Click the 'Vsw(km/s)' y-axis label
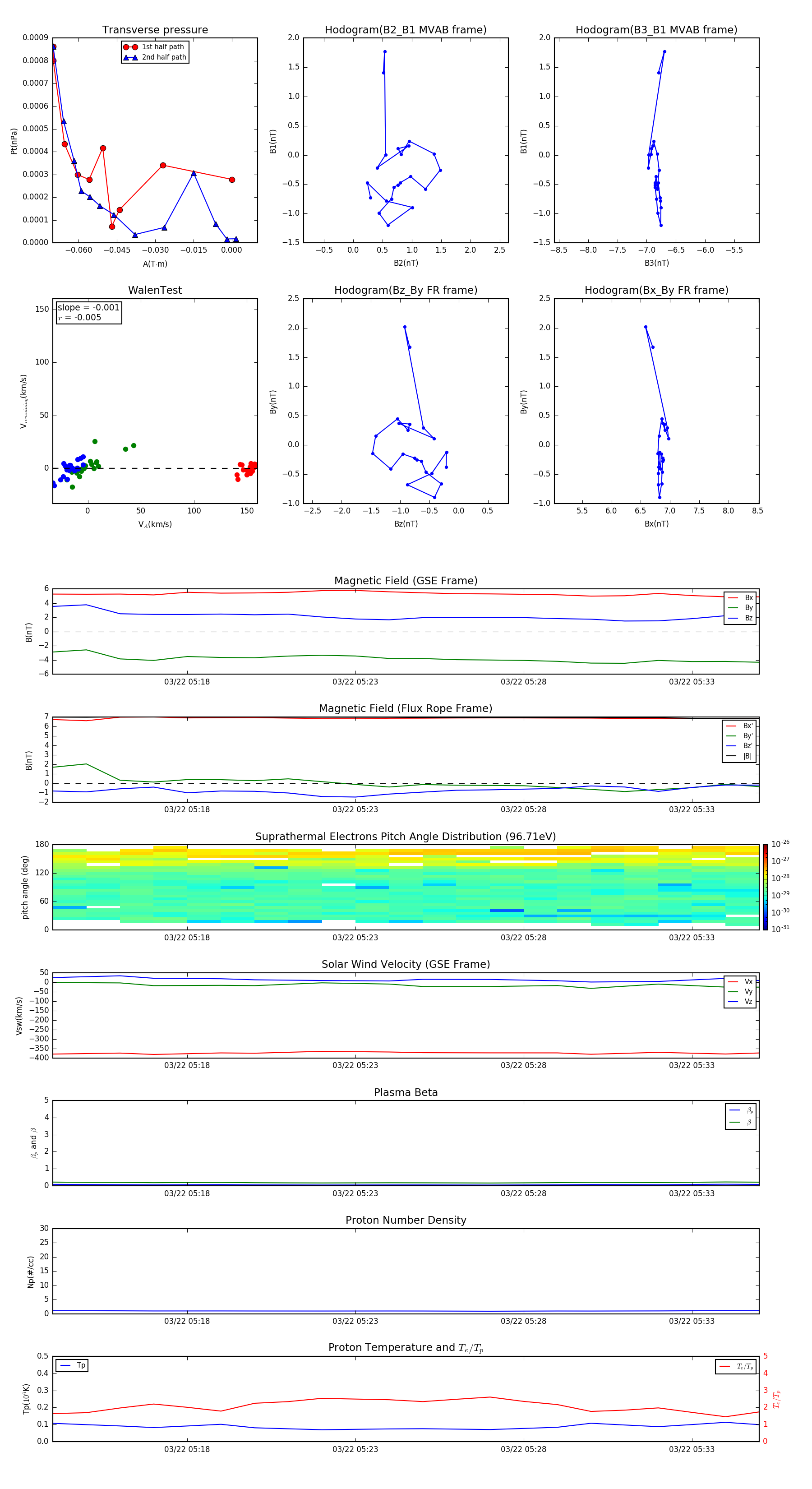 point(19,1016)
